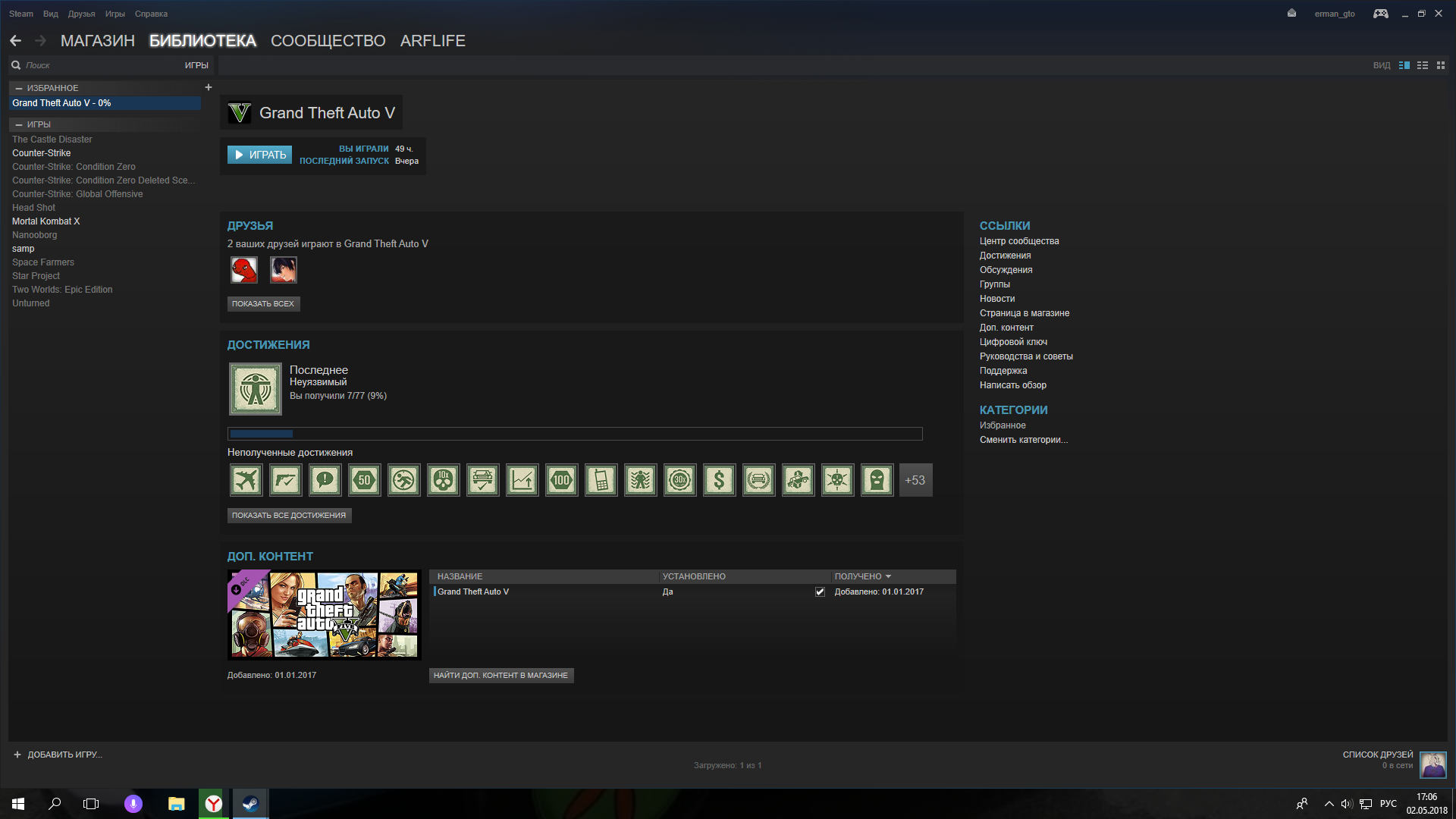Image resolution: width=1456 pixels, height=819 pixels.
Task: Click ПОКАЗАТЬ ВСЕХ friends button
Action: 263,303
